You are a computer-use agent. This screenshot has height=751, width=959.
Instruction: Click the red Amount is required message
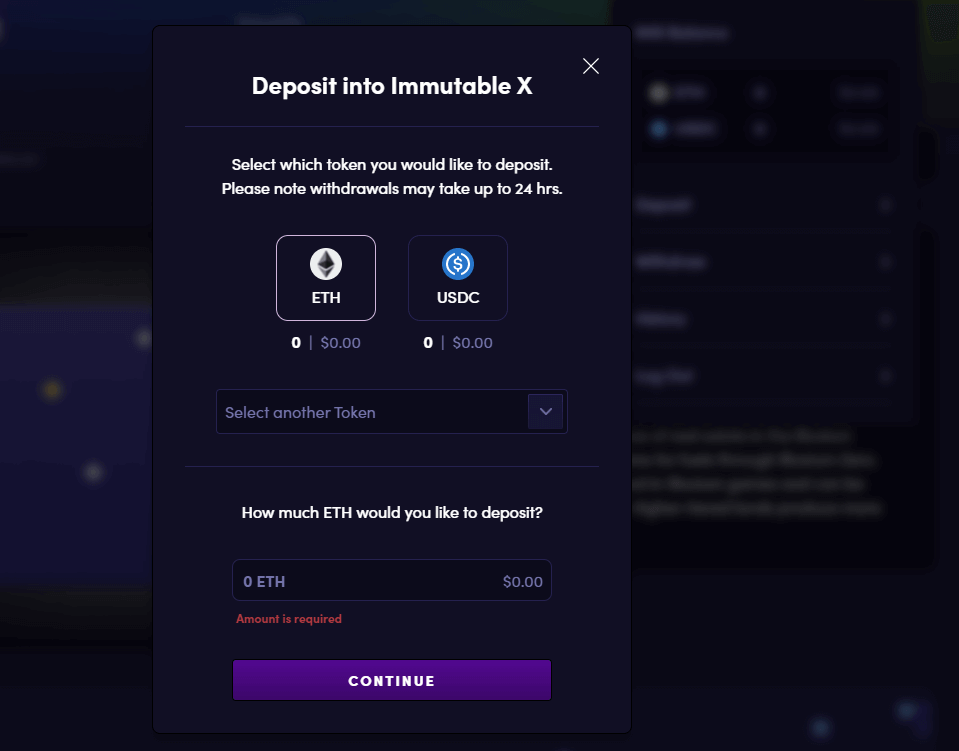tap(289, 619)
